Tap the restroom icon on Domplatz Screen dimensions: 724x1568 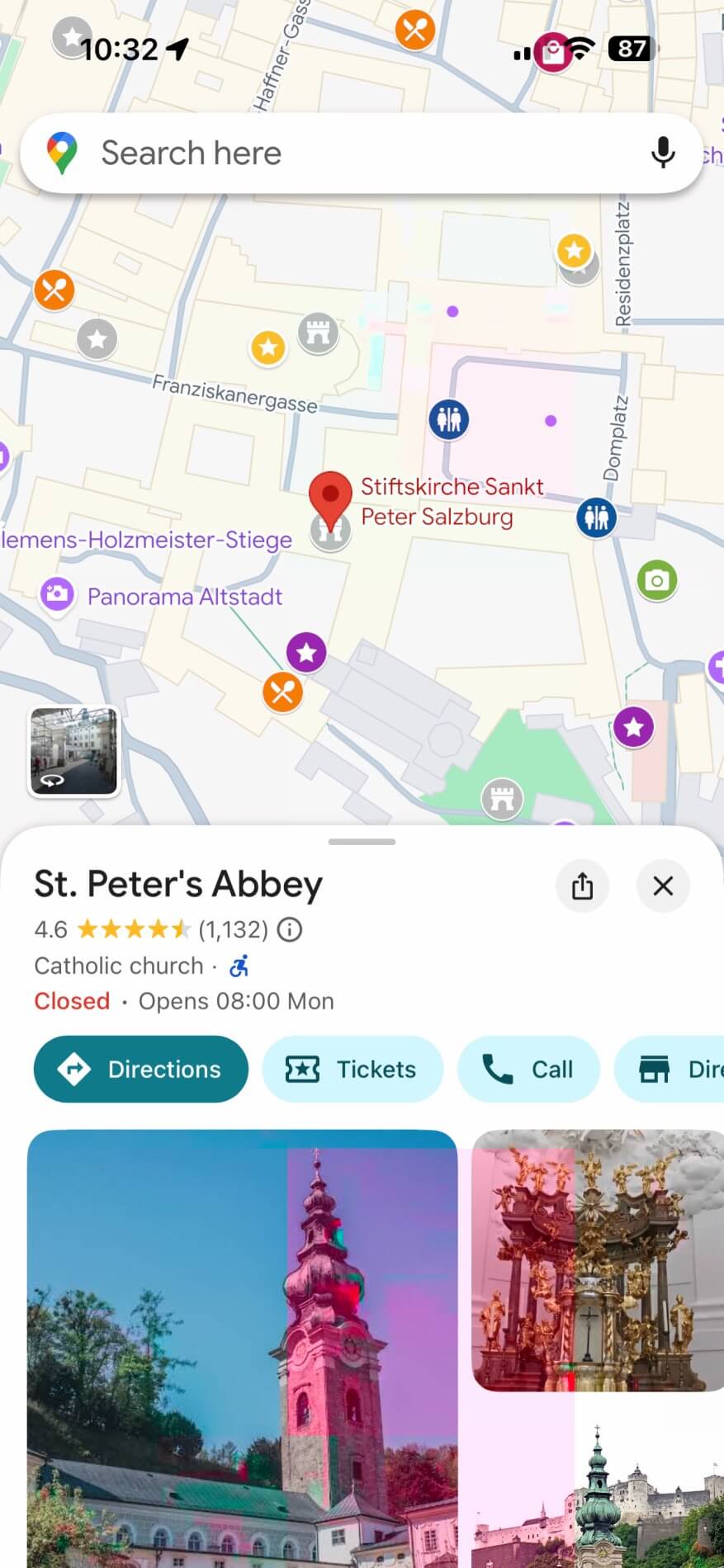pos(596,517)
